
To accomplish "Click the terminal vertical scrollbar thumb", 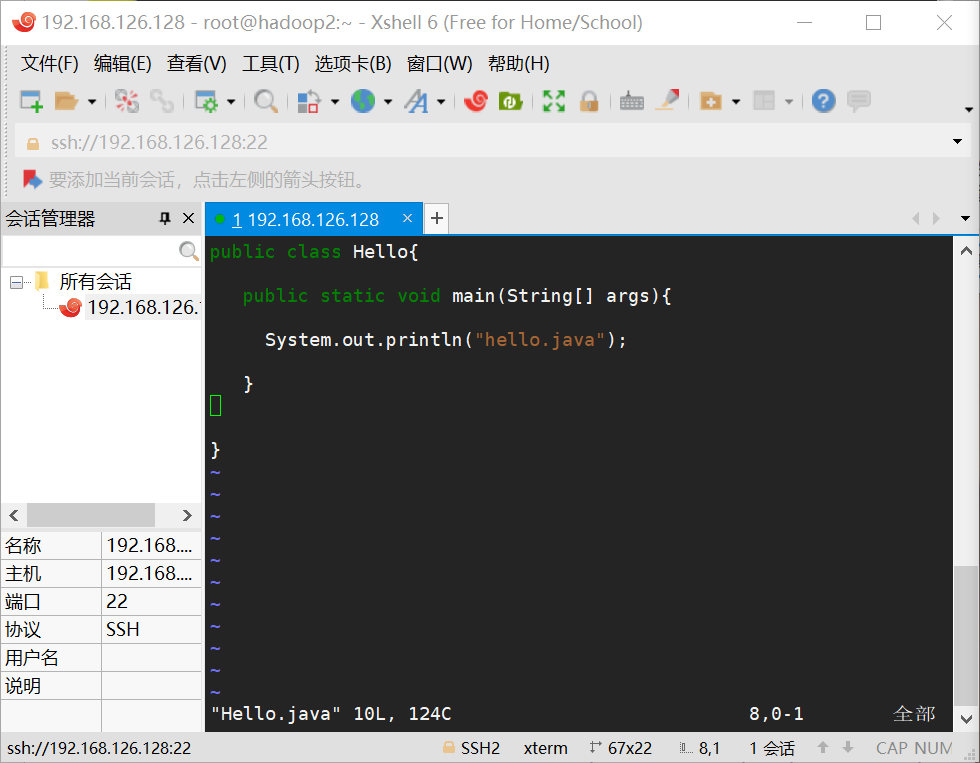I will 966,634.
